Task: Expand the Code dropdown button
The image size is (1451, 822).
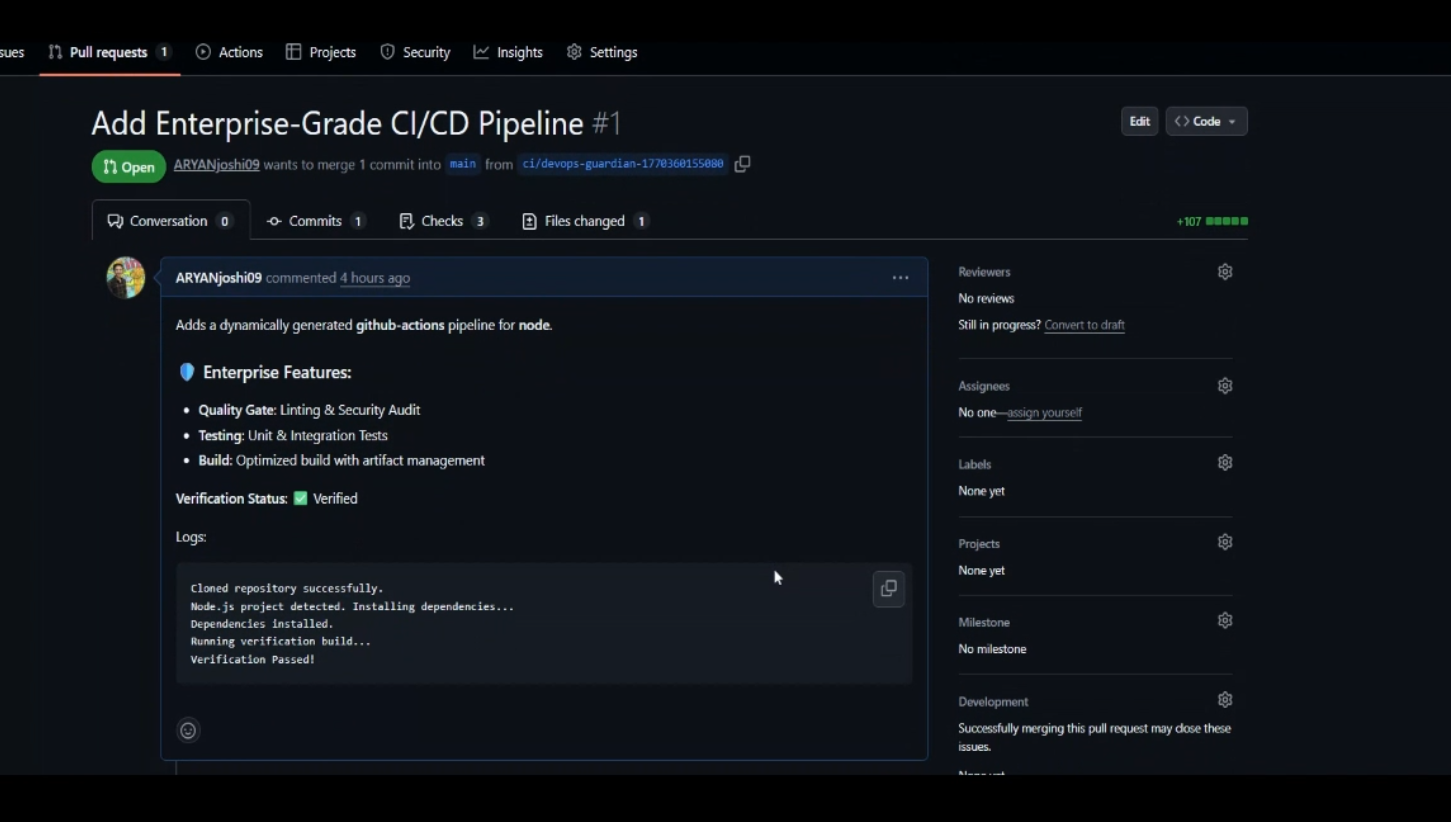Action: [1206, 121]
